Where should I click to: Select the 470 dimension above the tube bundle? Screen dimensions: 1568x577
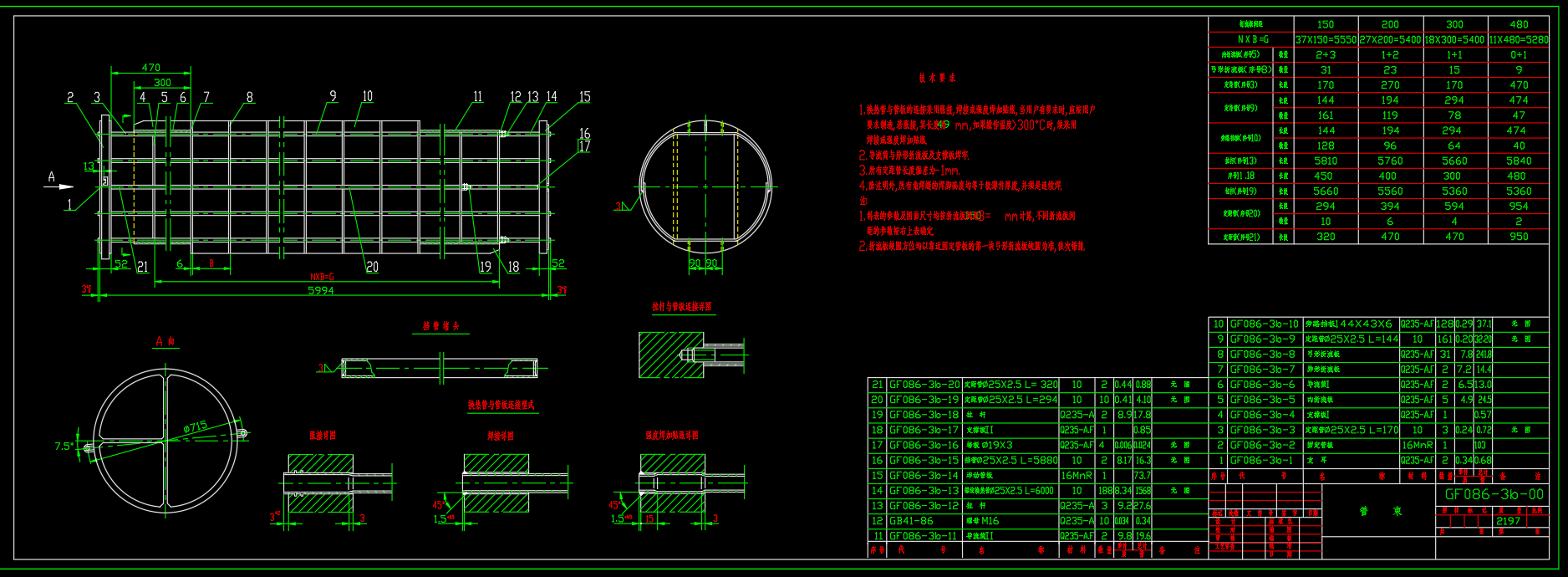tap(150, 68)
